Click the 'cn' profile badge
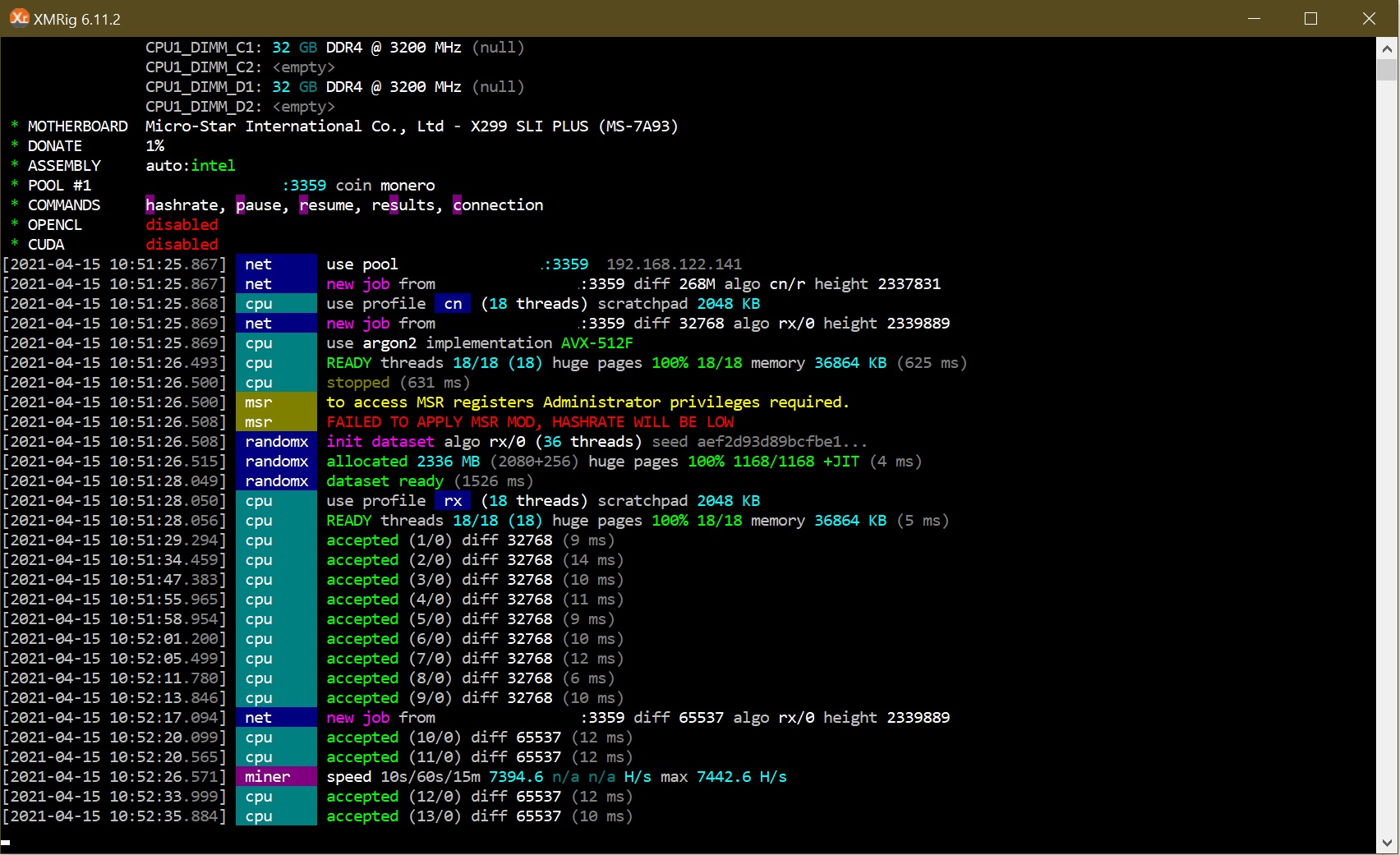1400x855 pixels. coord(454,304)
